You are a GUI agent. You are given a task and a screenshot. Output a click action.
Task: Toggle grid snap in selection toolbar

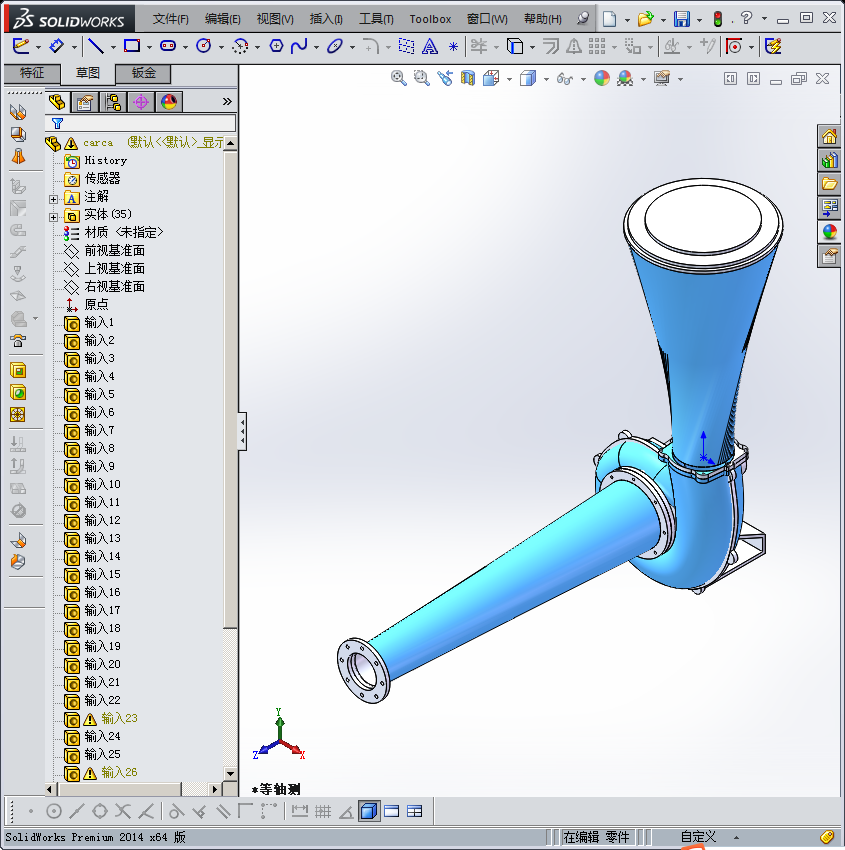(x=323, y=812)
